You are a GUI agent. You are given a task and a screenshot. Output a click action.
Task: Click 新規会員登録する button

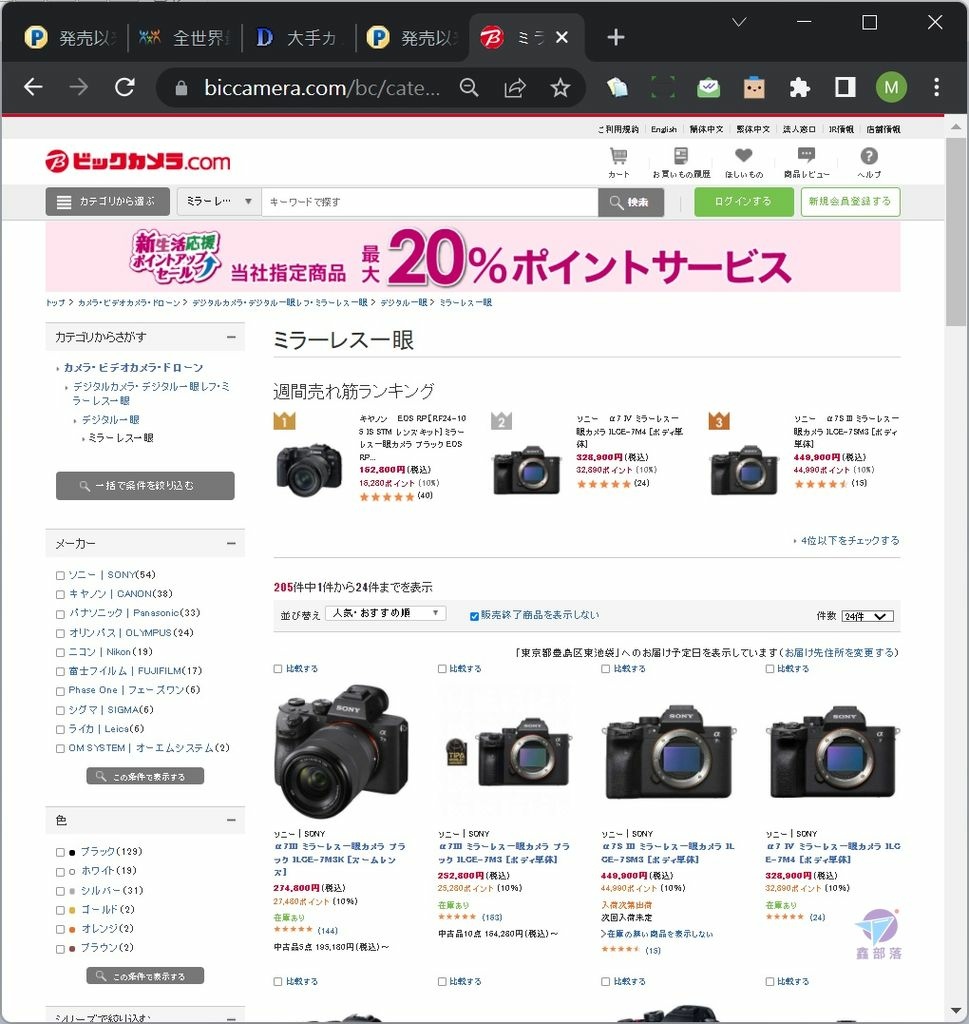point(850,202)
